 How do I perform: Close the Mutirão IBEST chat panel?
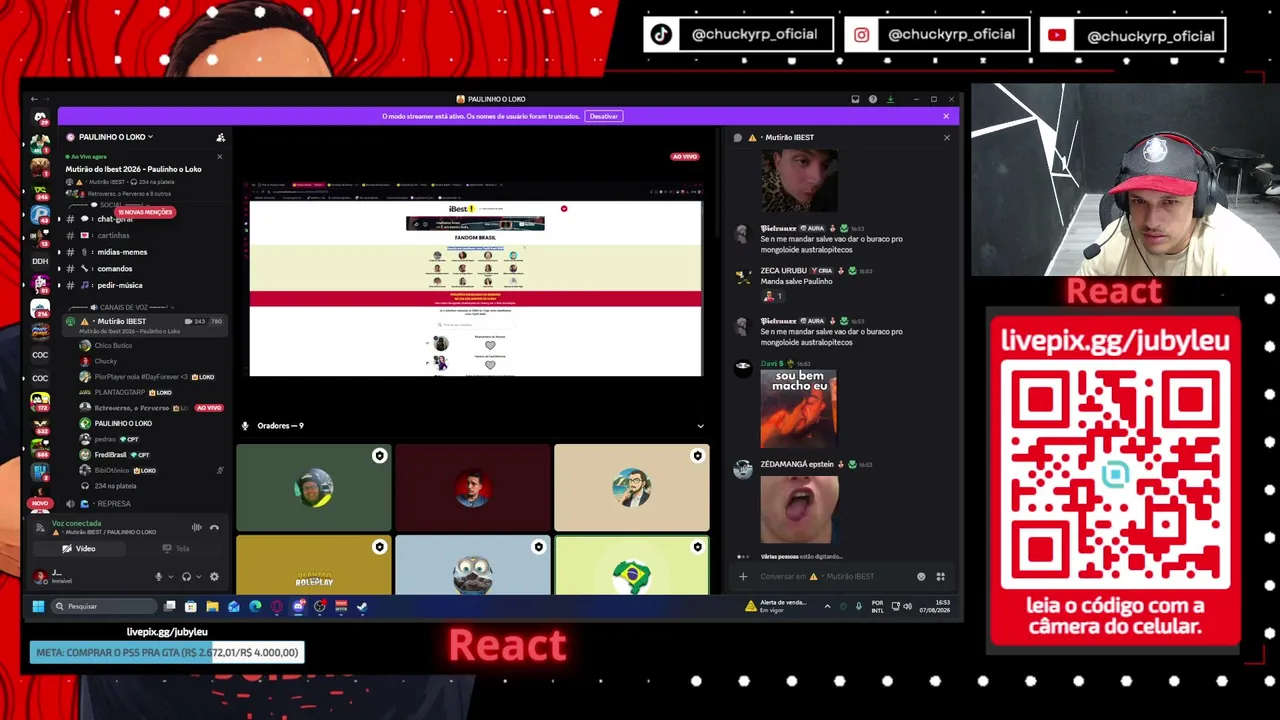pos(947,137)
